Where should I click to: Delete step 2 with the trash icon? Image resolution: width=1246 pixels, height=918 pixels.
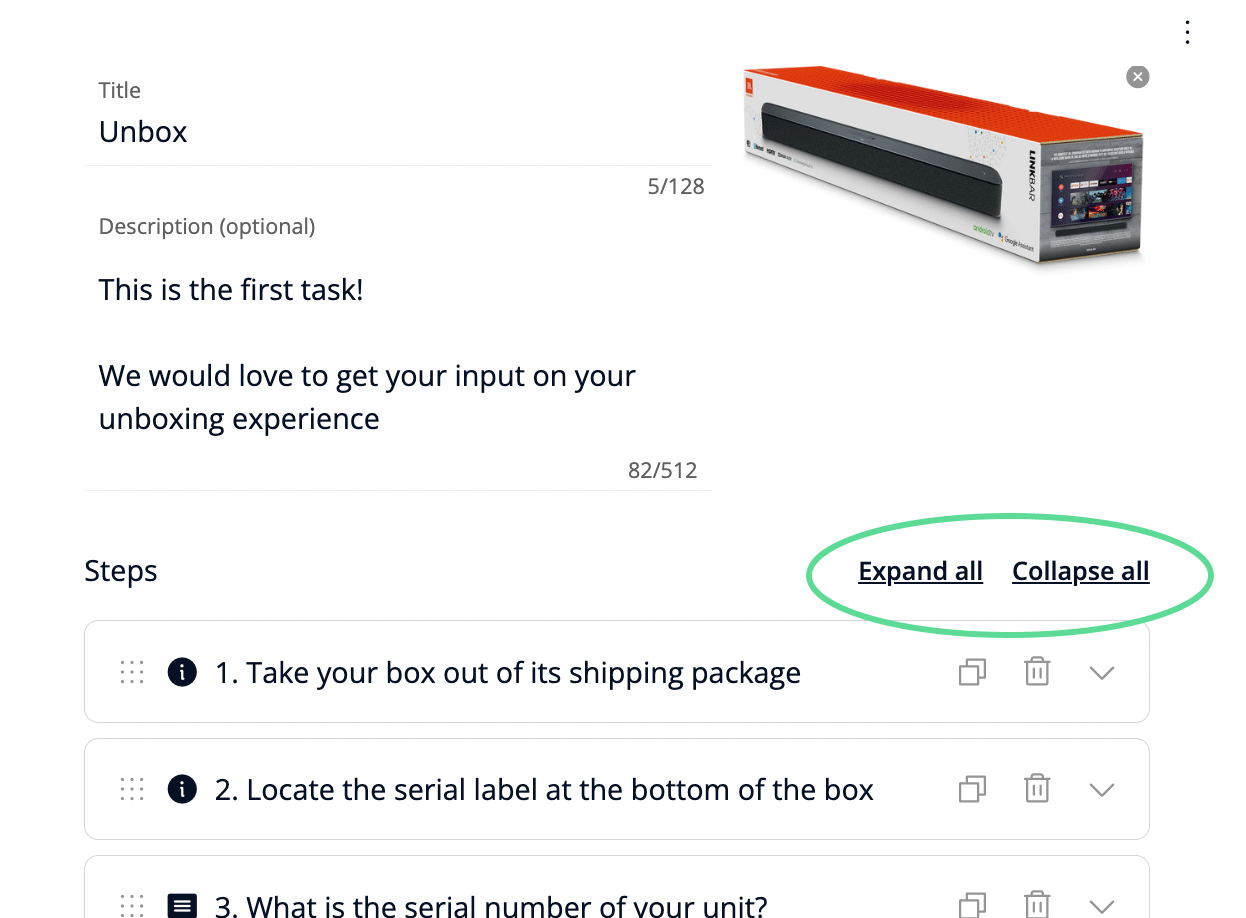pos(1037,788)
